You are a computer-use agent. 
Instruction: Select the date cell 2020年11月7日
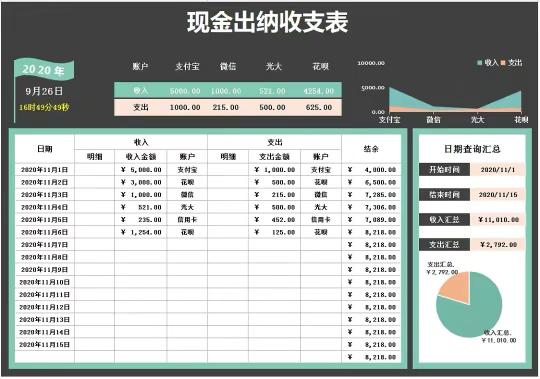tap(45, 245)
